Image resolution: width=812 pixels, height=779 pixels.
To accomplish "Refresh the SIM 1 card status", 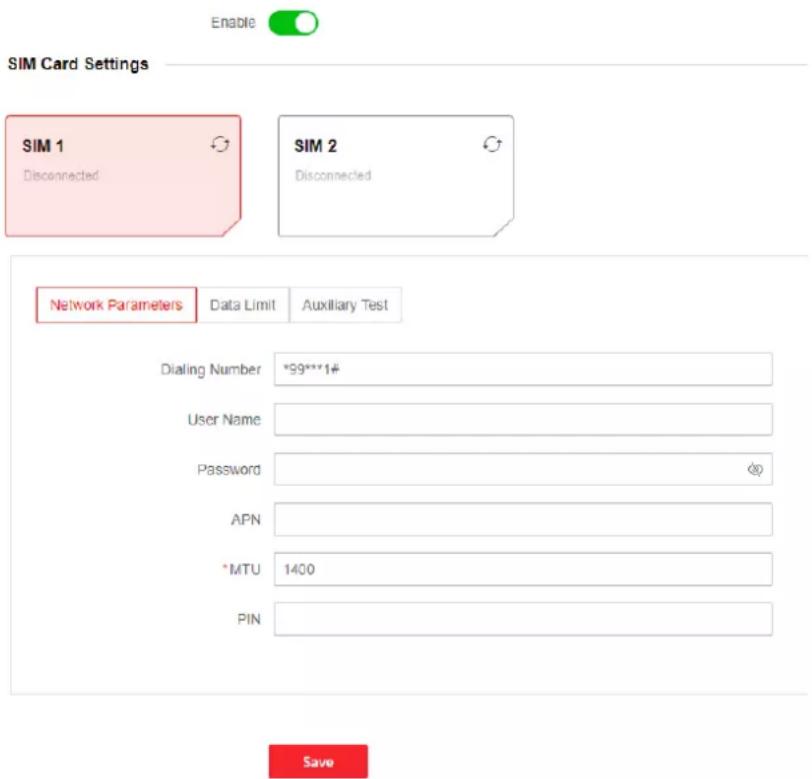I will (220, 144).
